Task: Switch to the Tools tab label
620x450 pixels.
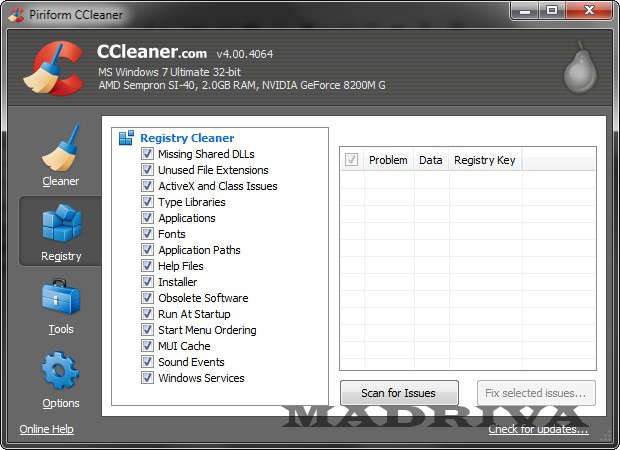Action: [x=61, y=329]
